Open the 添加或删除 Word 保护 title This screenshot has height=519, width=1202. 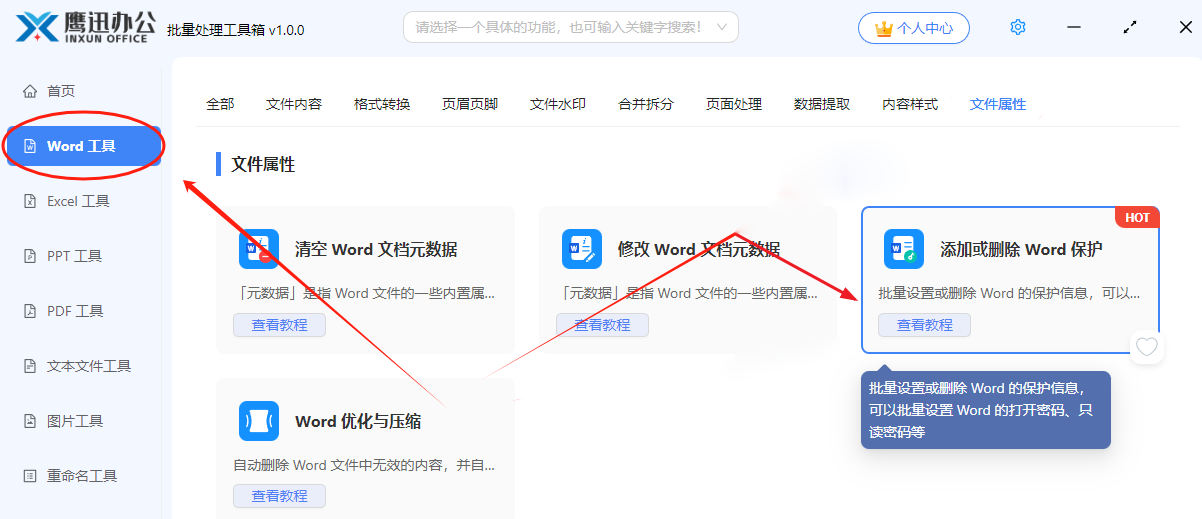(1022, 250)
